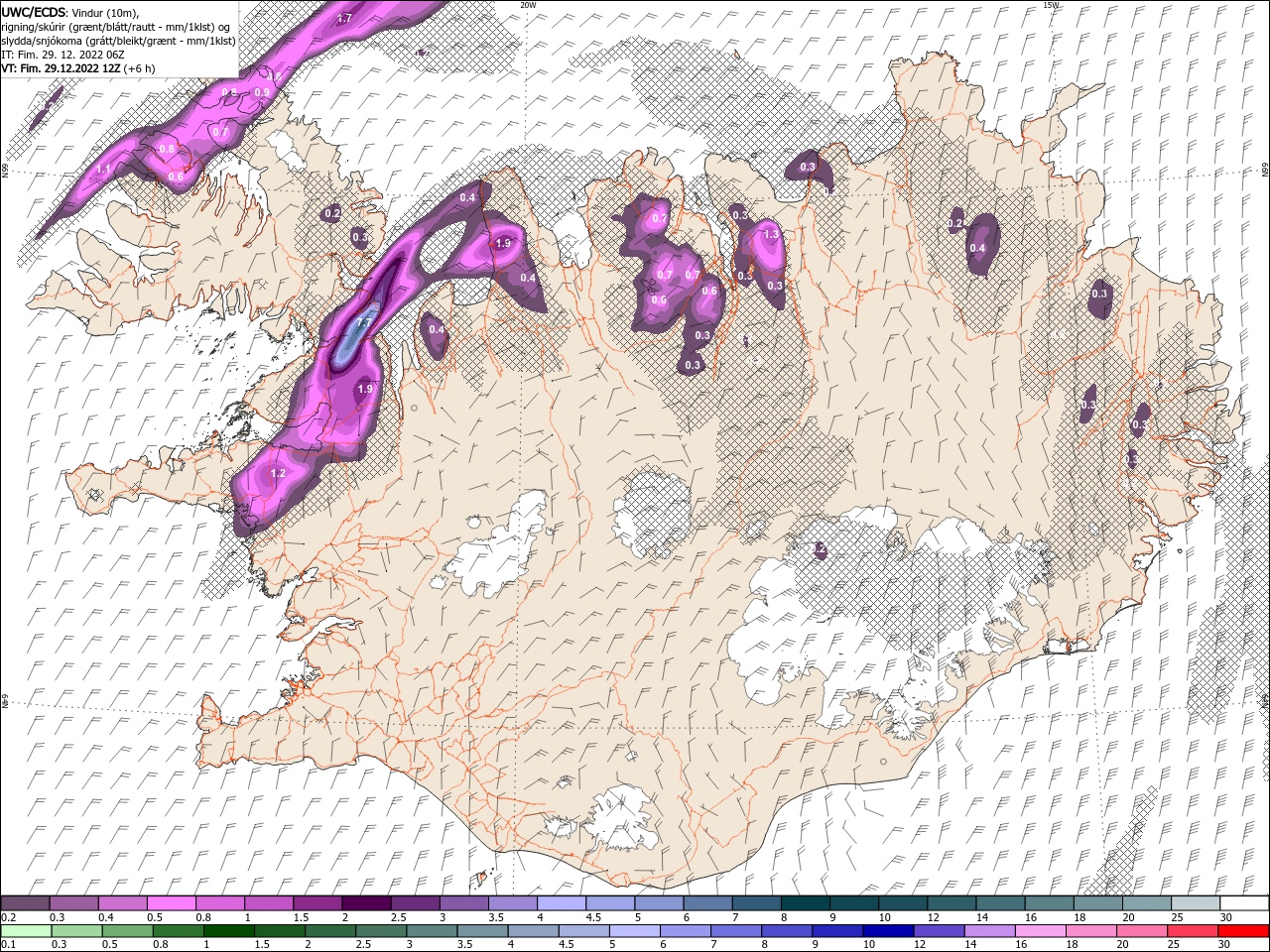
Task: Click the 'VT: Fim. 29.12.2022 12Z' valid time
Action: [x=61, y=68]
